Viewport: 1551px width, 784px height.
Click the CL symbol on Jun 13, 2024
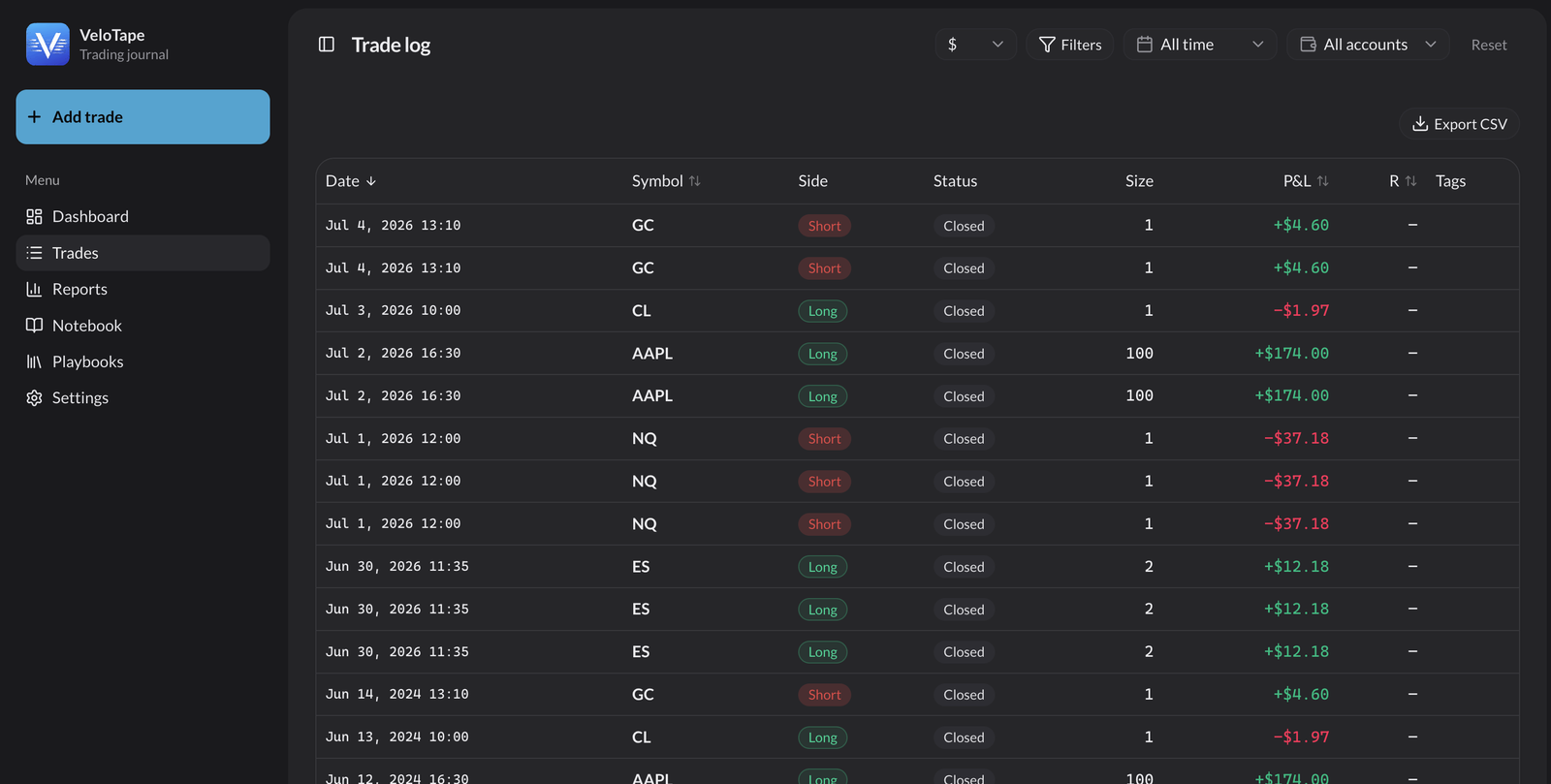[x=642, y=737]
